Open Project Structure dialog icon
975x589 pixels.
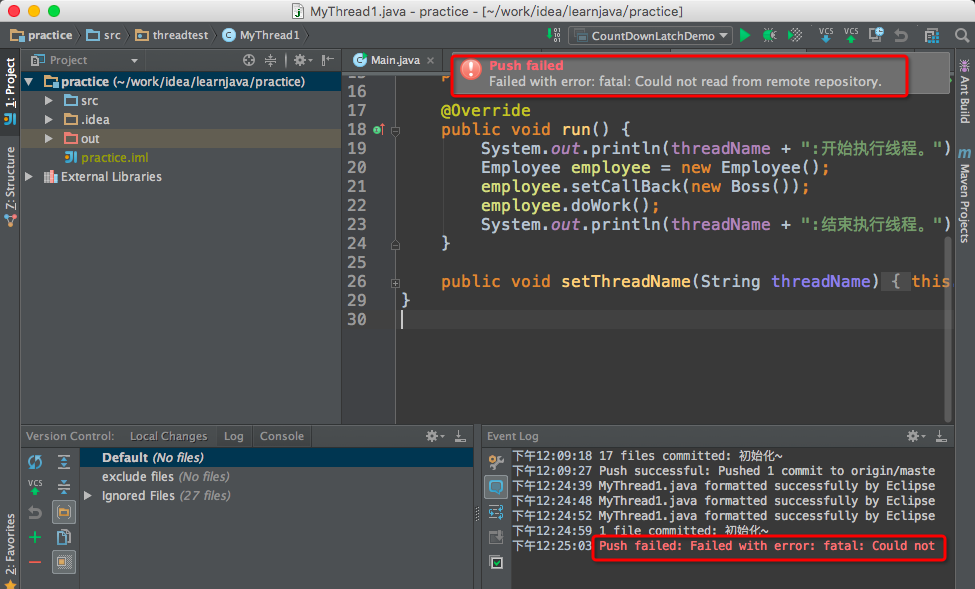(931, 35)
